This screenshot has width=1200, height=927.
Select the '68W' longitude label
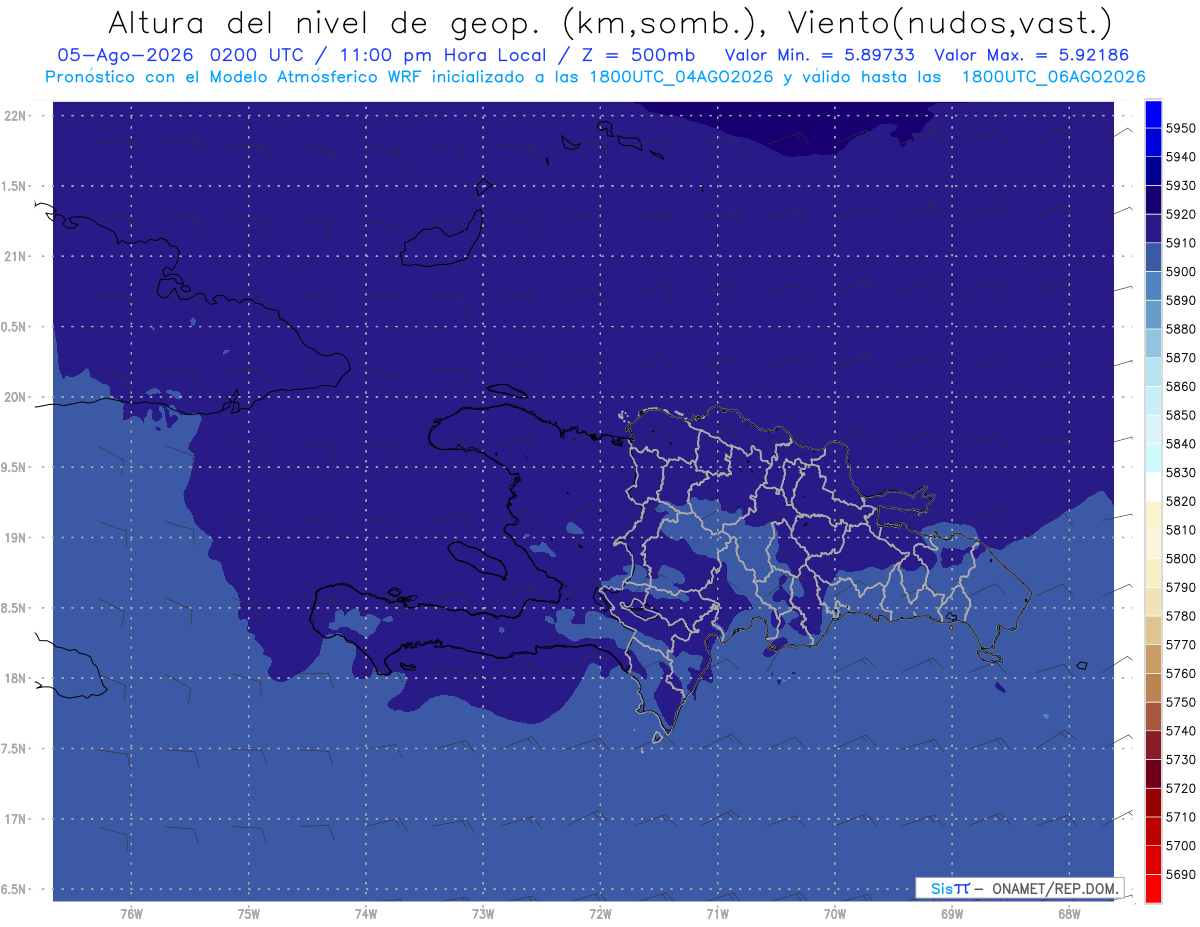(x=1068, y=914)
